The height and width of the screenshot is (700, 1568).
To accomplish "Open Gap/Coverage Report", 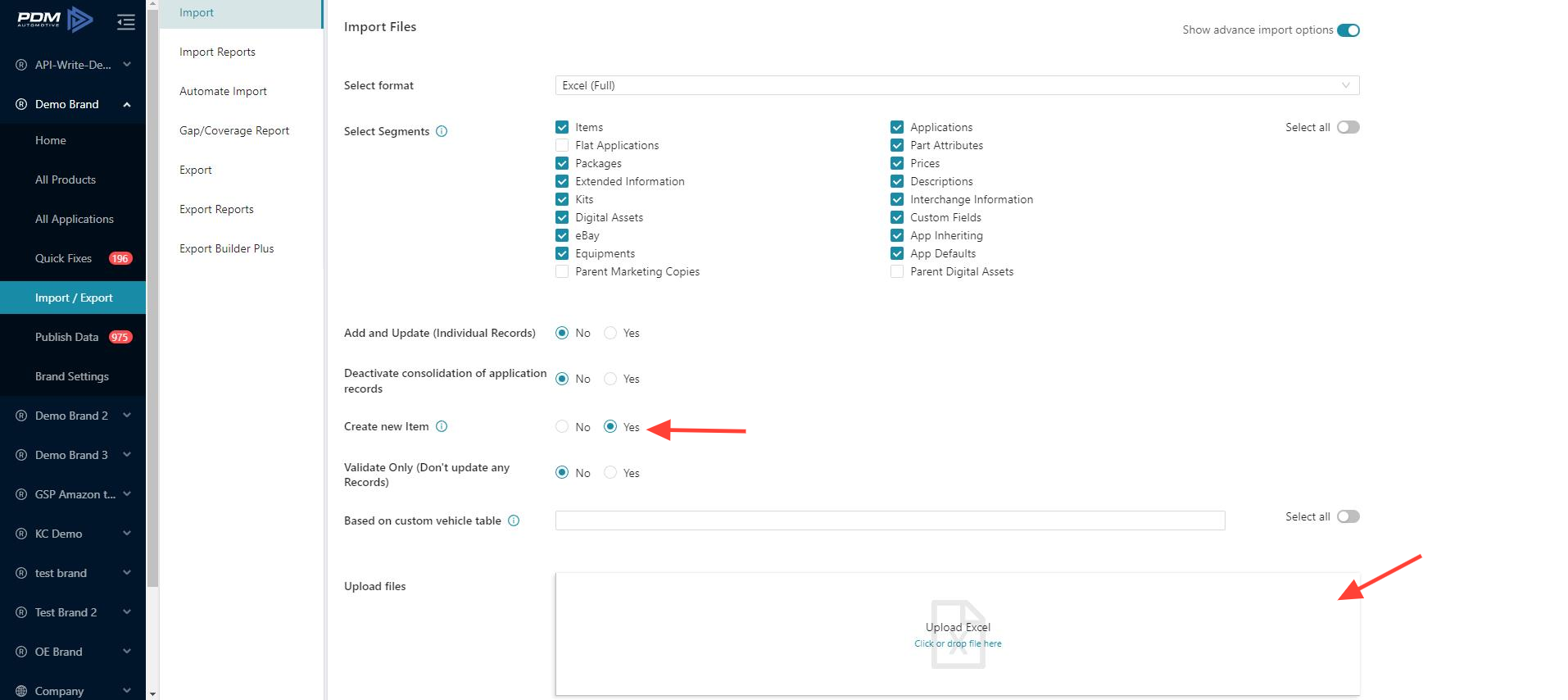I will [x=234, y=130].
